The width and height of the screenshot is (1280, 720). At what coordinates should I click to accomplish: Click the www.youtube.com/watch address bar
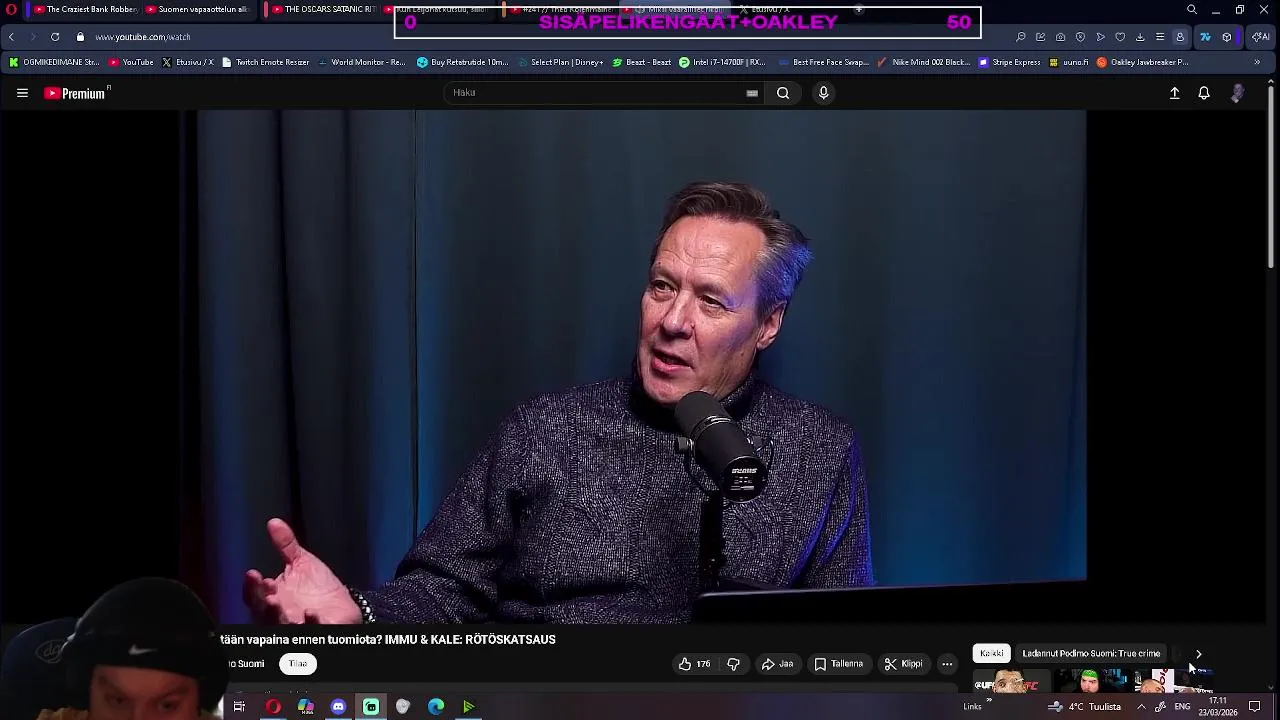[143, 37]
